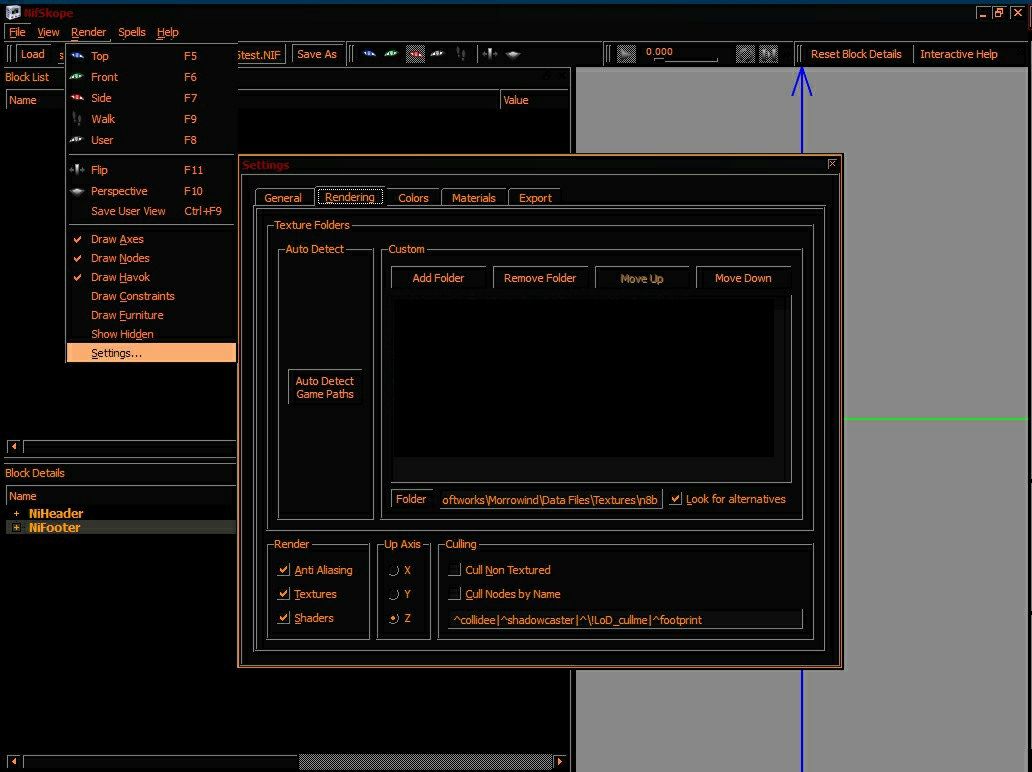Viewport: 1032px width, 772px height.
Task: Select Save User View menu entry
Action: [x=151, y=211]
